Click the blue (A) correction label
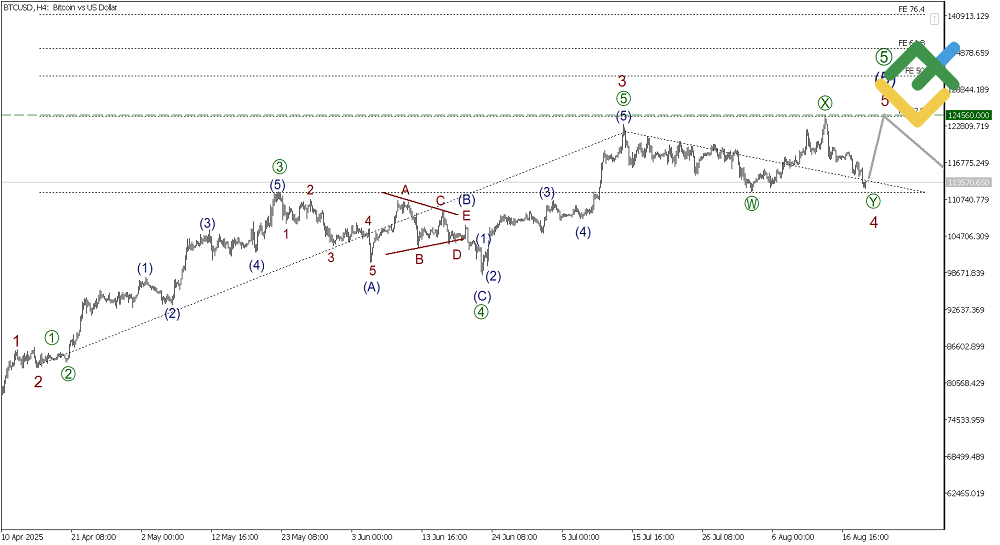The height and width of the screenshot is (545, 1000). (x=372, y=287)
